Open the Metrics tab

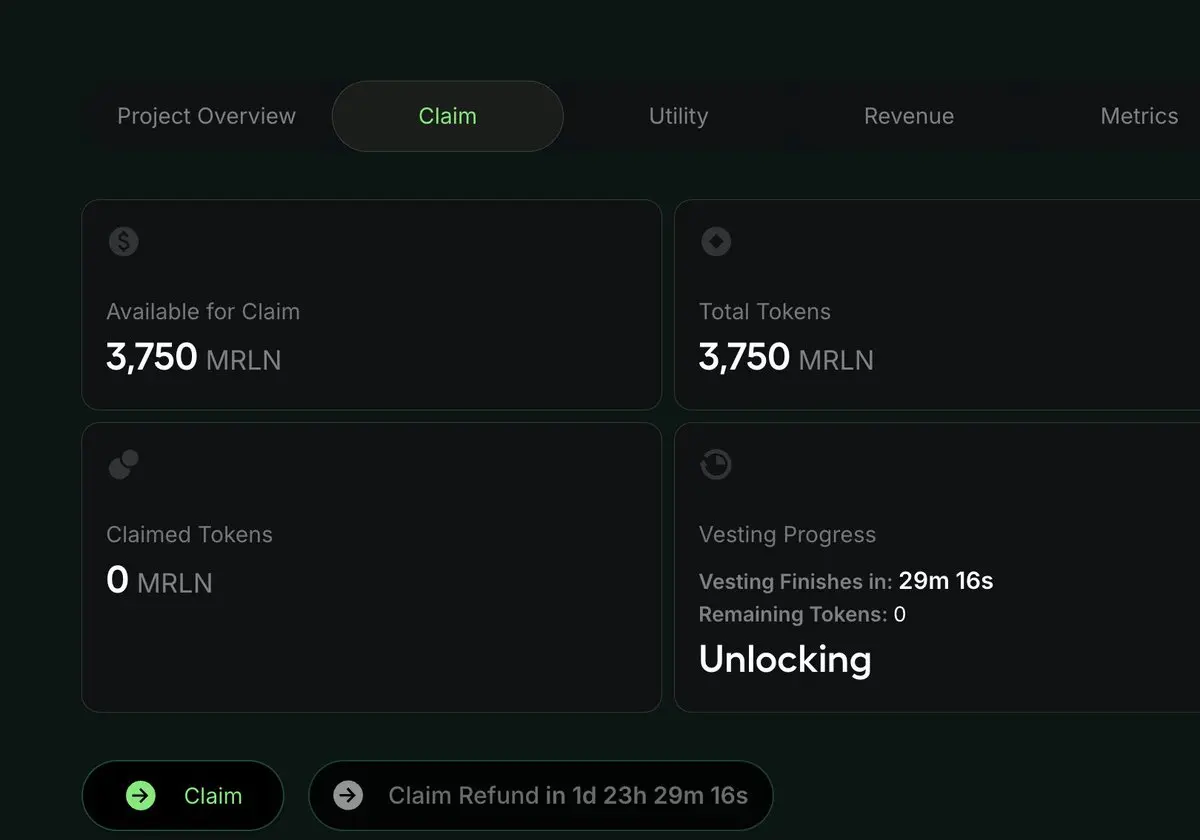pyautogui.click(x=1139, y=116)
